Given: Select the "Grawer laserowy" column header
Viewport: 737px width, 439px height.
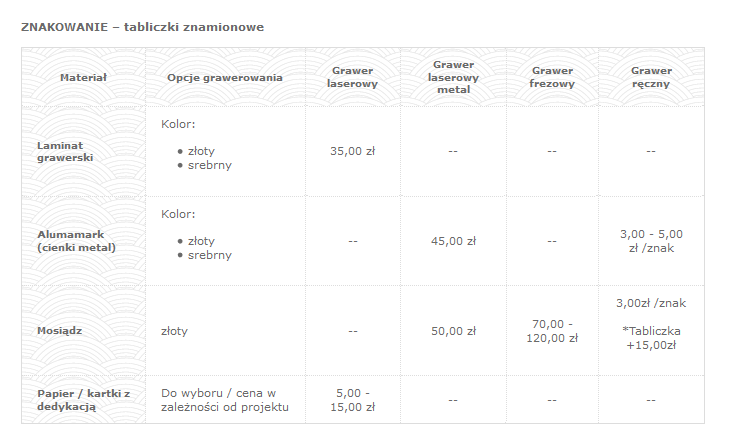Looking at the screenshot, I should point(352,77).
